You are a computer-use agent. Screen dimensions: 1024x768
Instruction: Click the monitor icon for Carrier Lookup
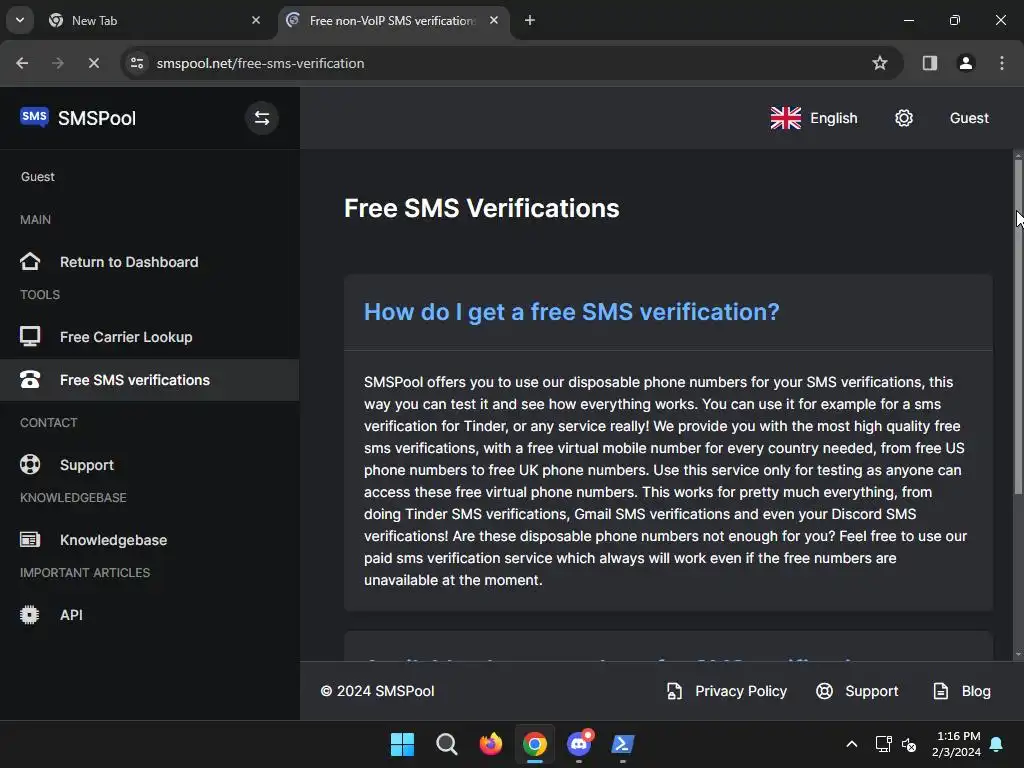click(x=30, y=337)
